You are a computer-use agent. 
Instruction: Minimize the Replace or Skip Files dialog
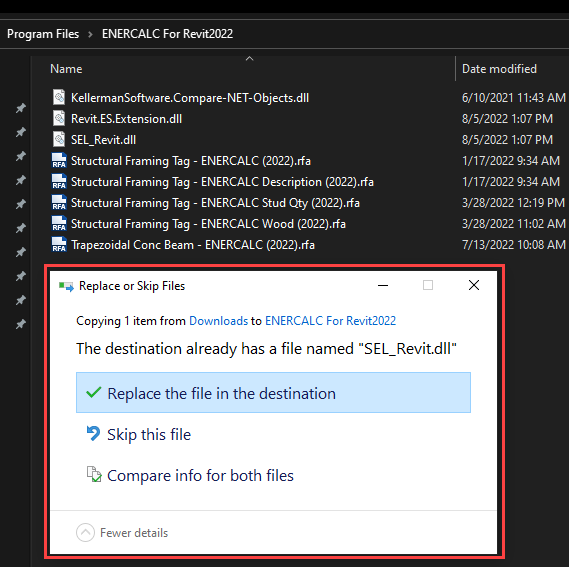point(383,285)
